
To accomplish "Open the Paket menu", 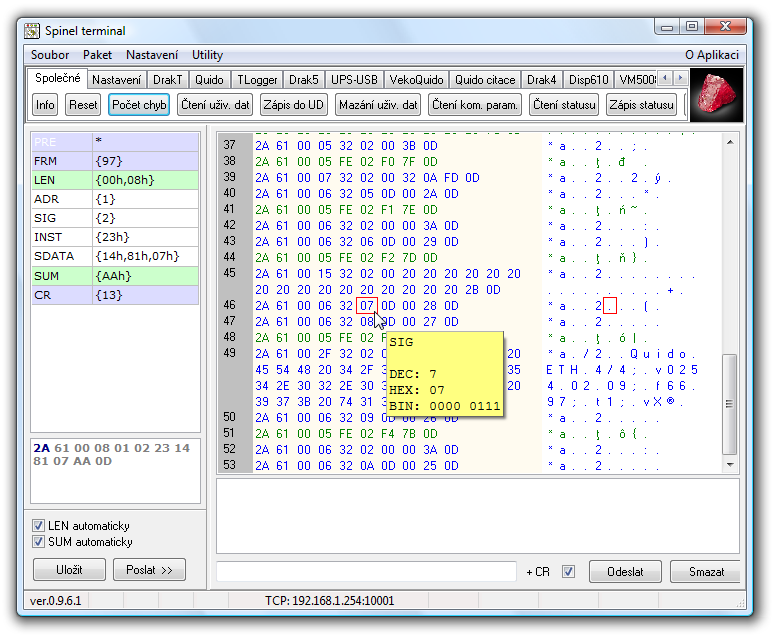I will [x=97, y=55].
